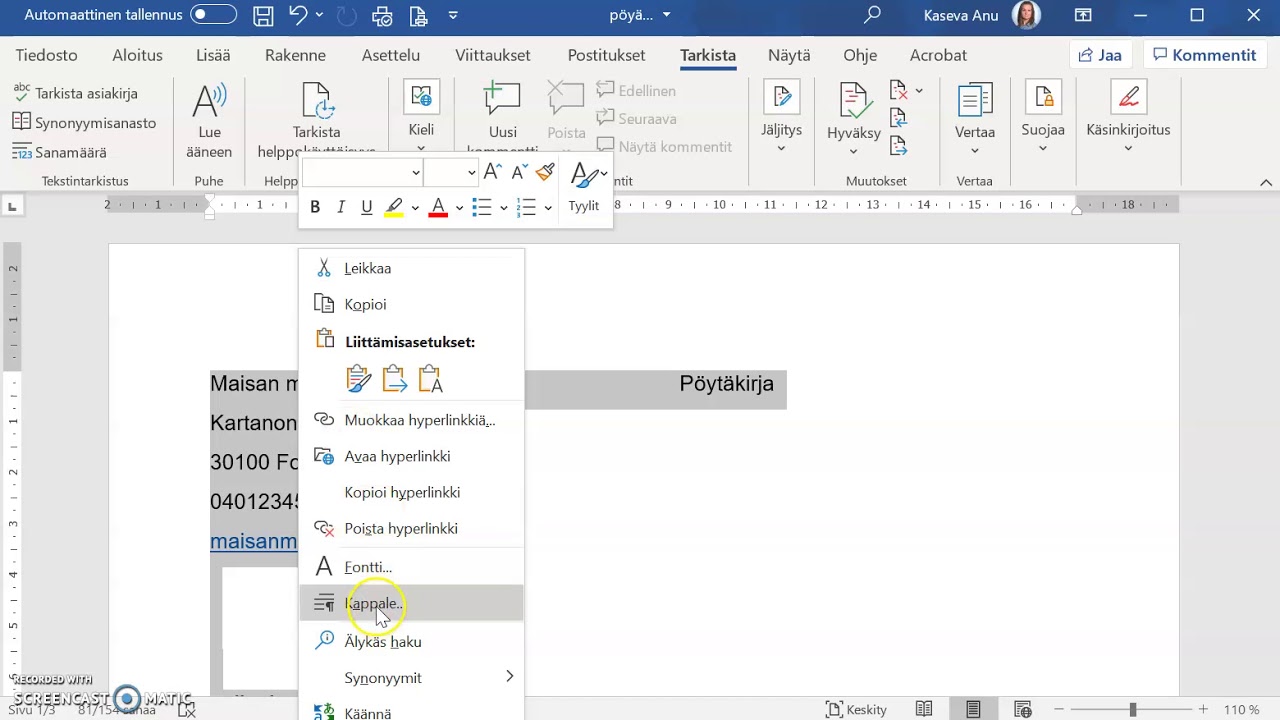
Task: Switch to the Näytä tab
Action: (x=789, y=55)
